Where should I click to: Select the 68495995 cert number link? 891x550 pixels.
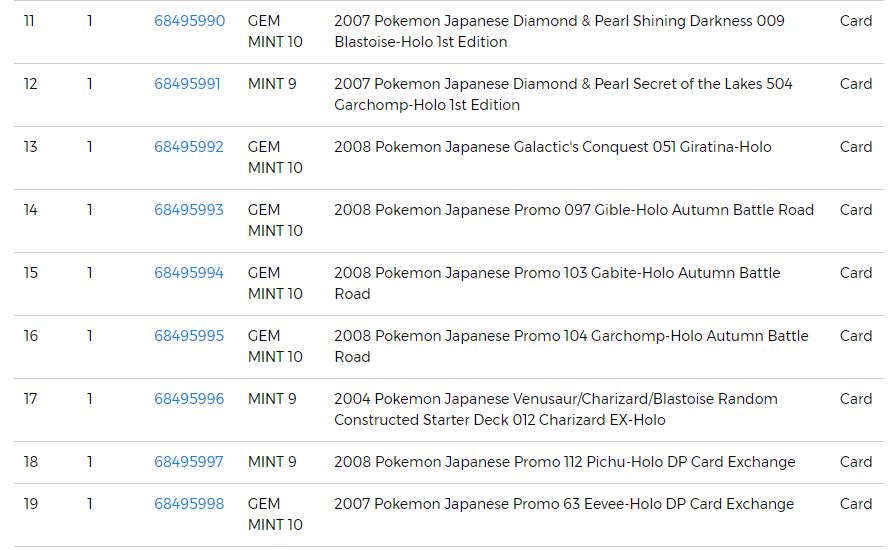(x=189, y=336)
